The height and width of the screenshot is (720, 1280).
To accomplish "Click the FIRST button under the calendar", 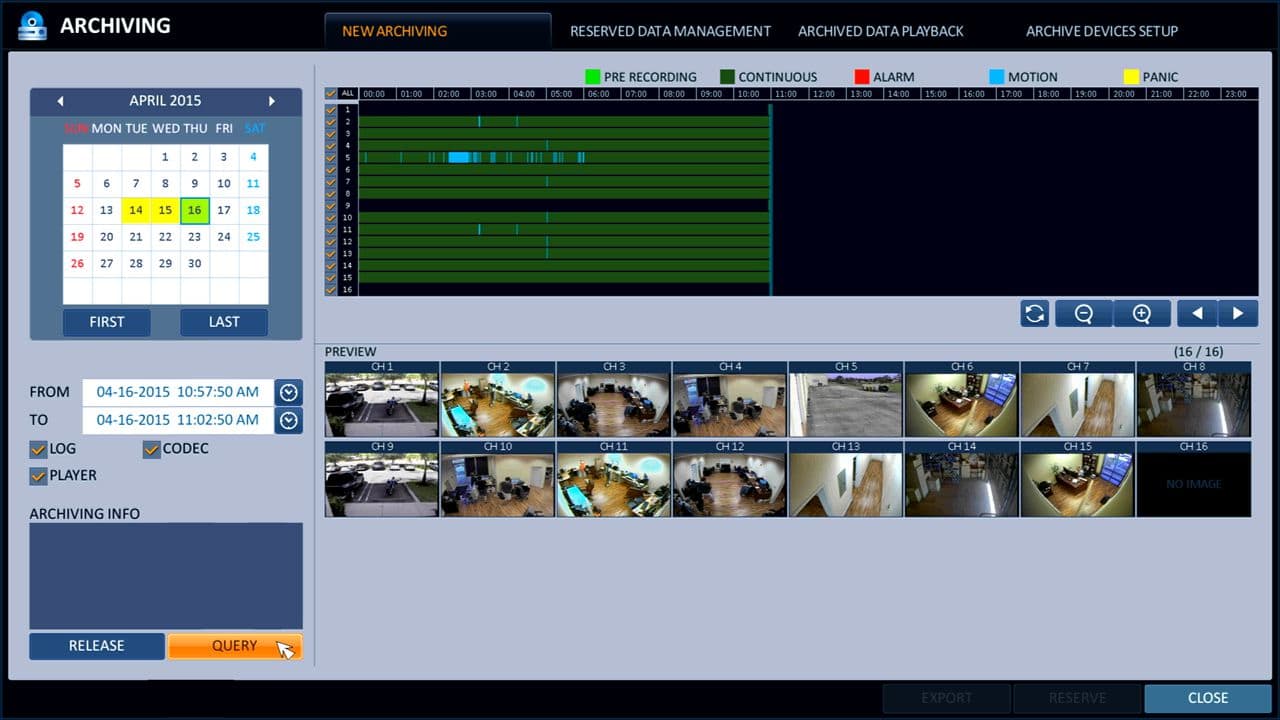I will (x=107, y=322).
